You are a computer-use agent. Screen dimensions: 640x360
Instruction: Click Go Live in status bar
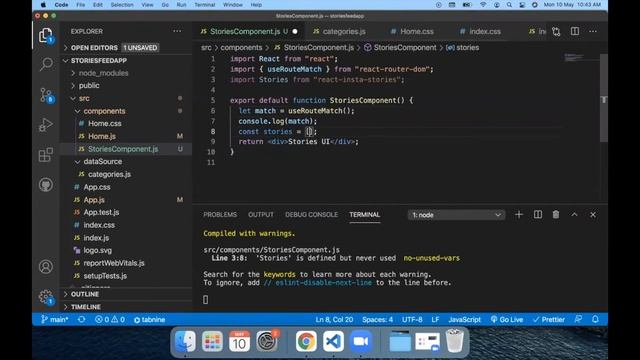tap(507, 320)
